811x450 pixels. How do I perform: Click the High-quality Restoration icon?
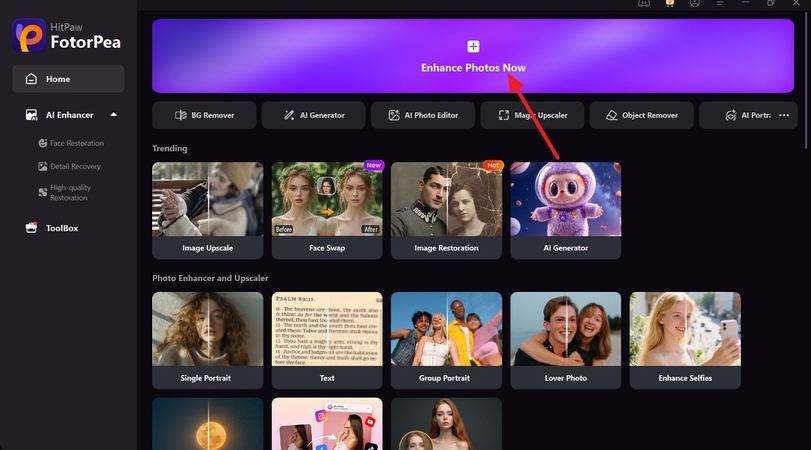pos(42,192)
